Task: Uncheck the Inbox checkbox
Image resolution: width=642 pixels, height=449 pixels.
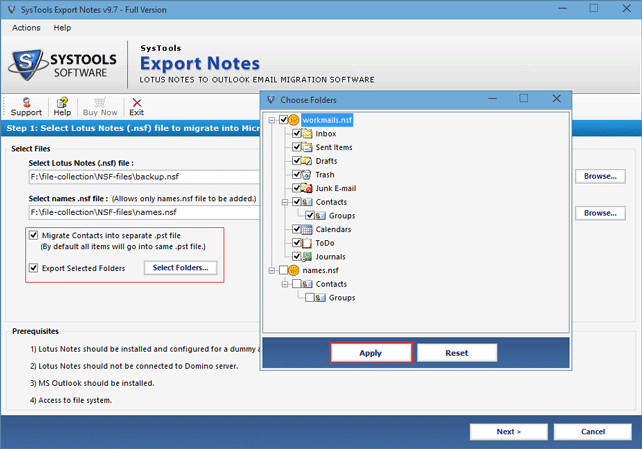Action: 297,133
